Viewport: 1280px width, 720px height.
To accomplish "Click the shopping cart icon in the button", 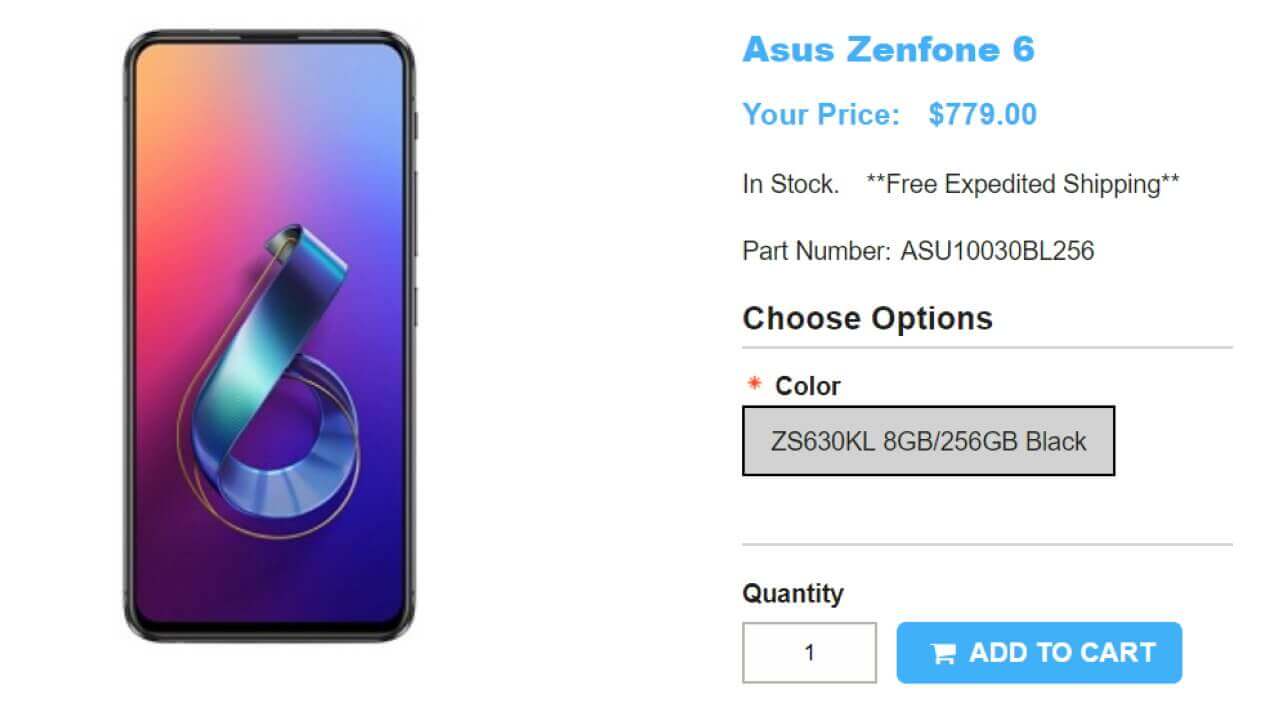I will pyautogui.click(x=943, y=654).
